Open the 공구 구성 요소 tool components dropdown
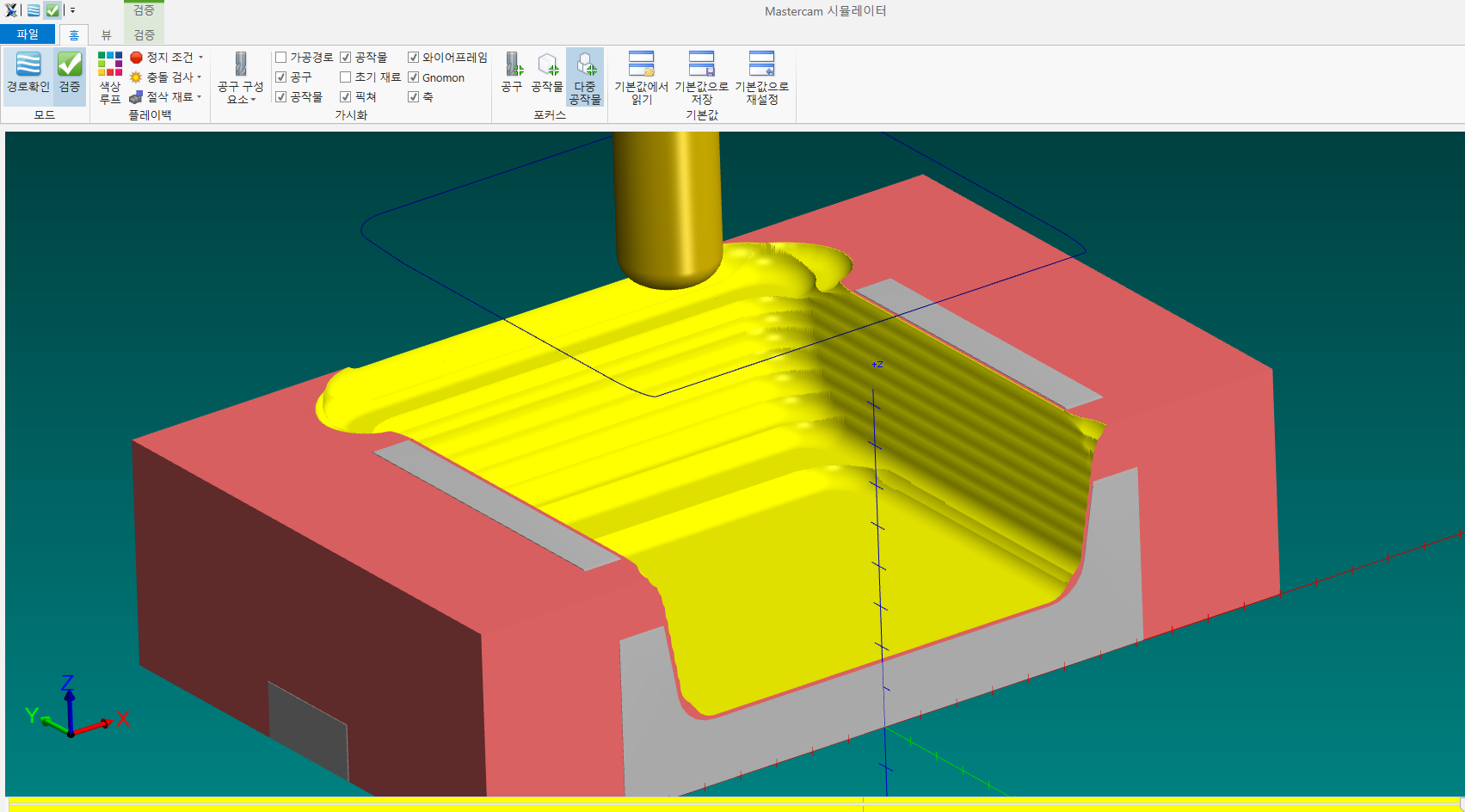The height and width of the screenshot is (812, 1465). (x=241, y=77)
